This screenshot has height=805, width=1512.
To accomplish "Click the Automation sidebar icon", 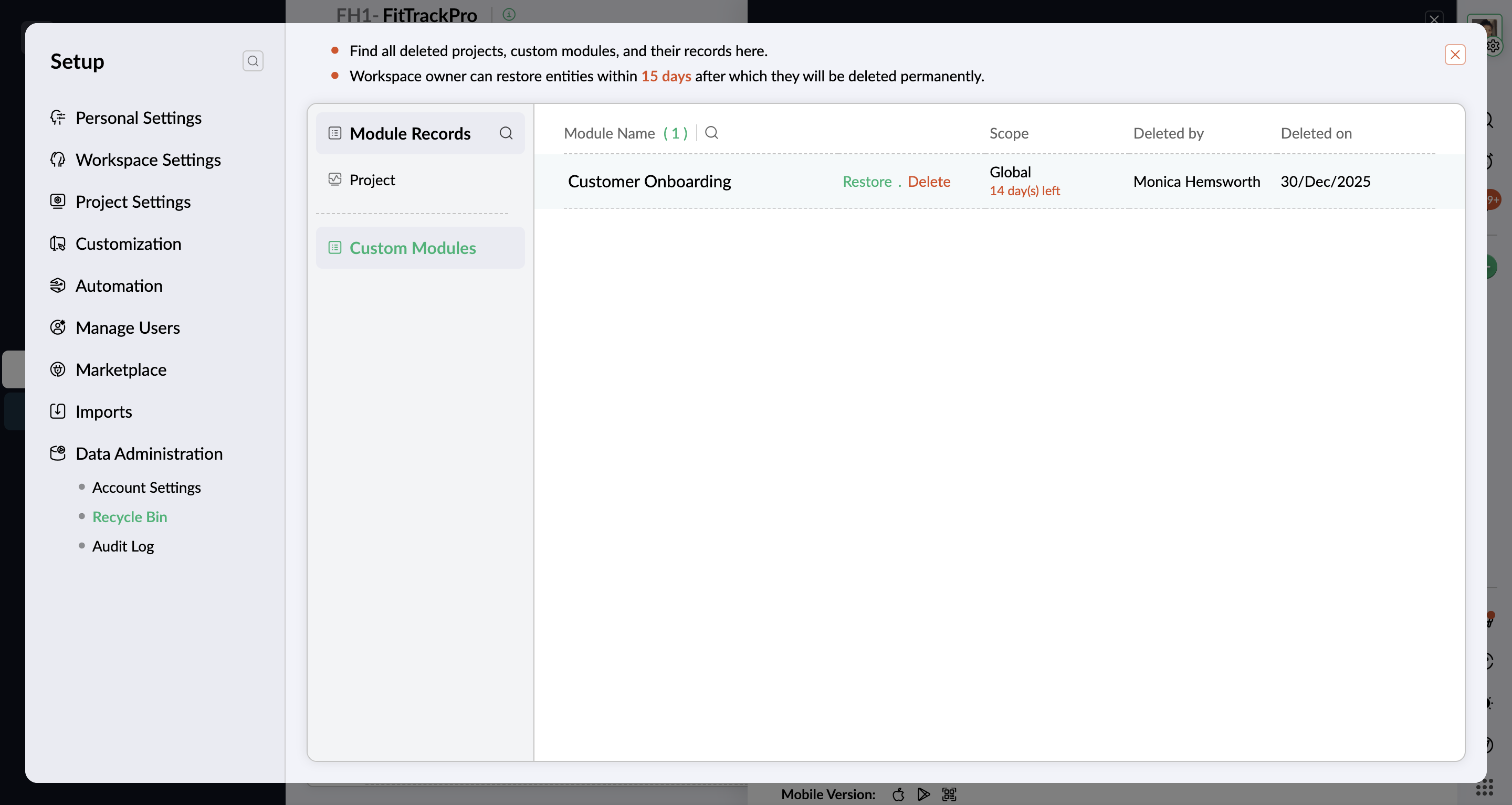I will tap(58, 286).
